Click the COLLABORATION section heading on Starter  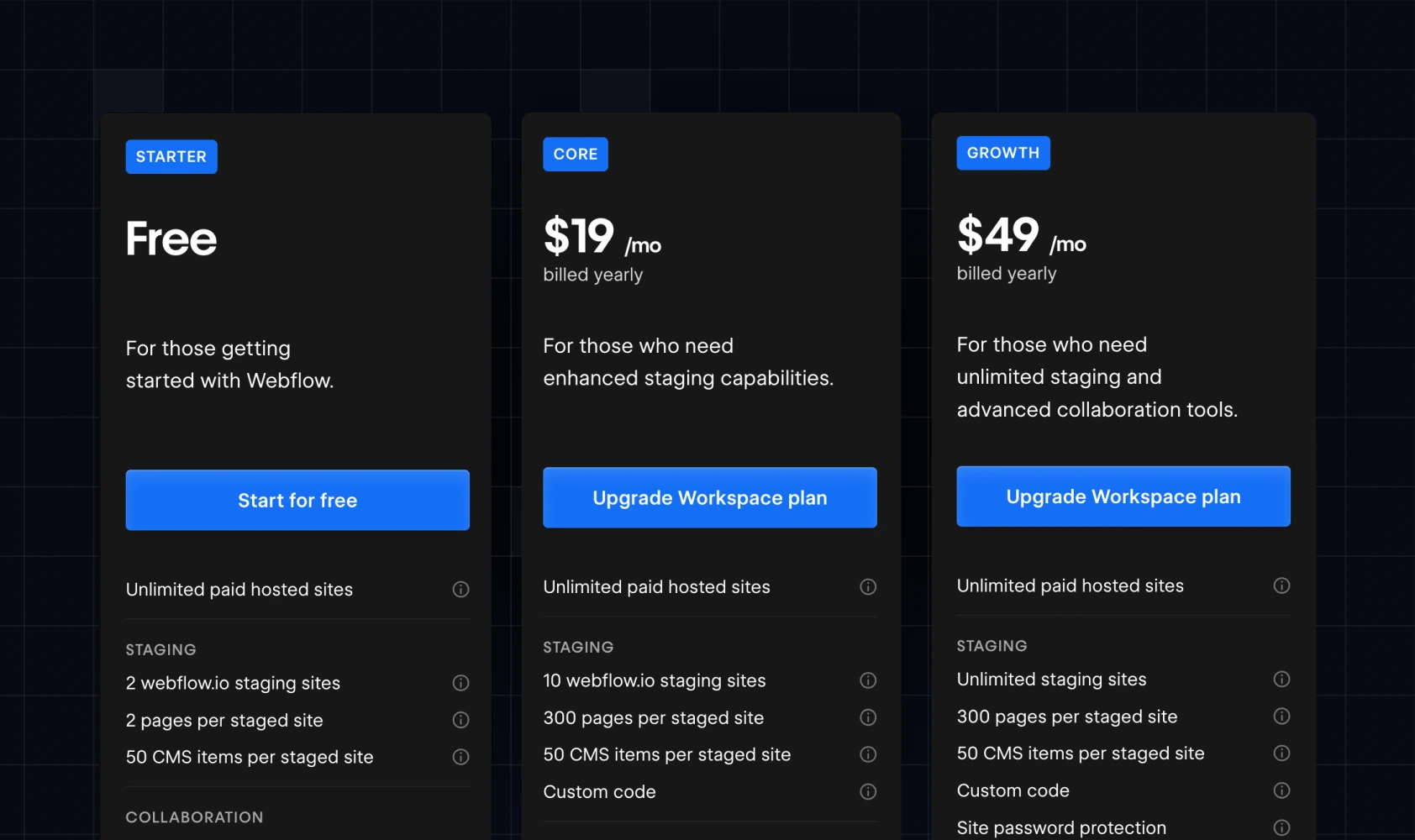click(x=194, y=817)
